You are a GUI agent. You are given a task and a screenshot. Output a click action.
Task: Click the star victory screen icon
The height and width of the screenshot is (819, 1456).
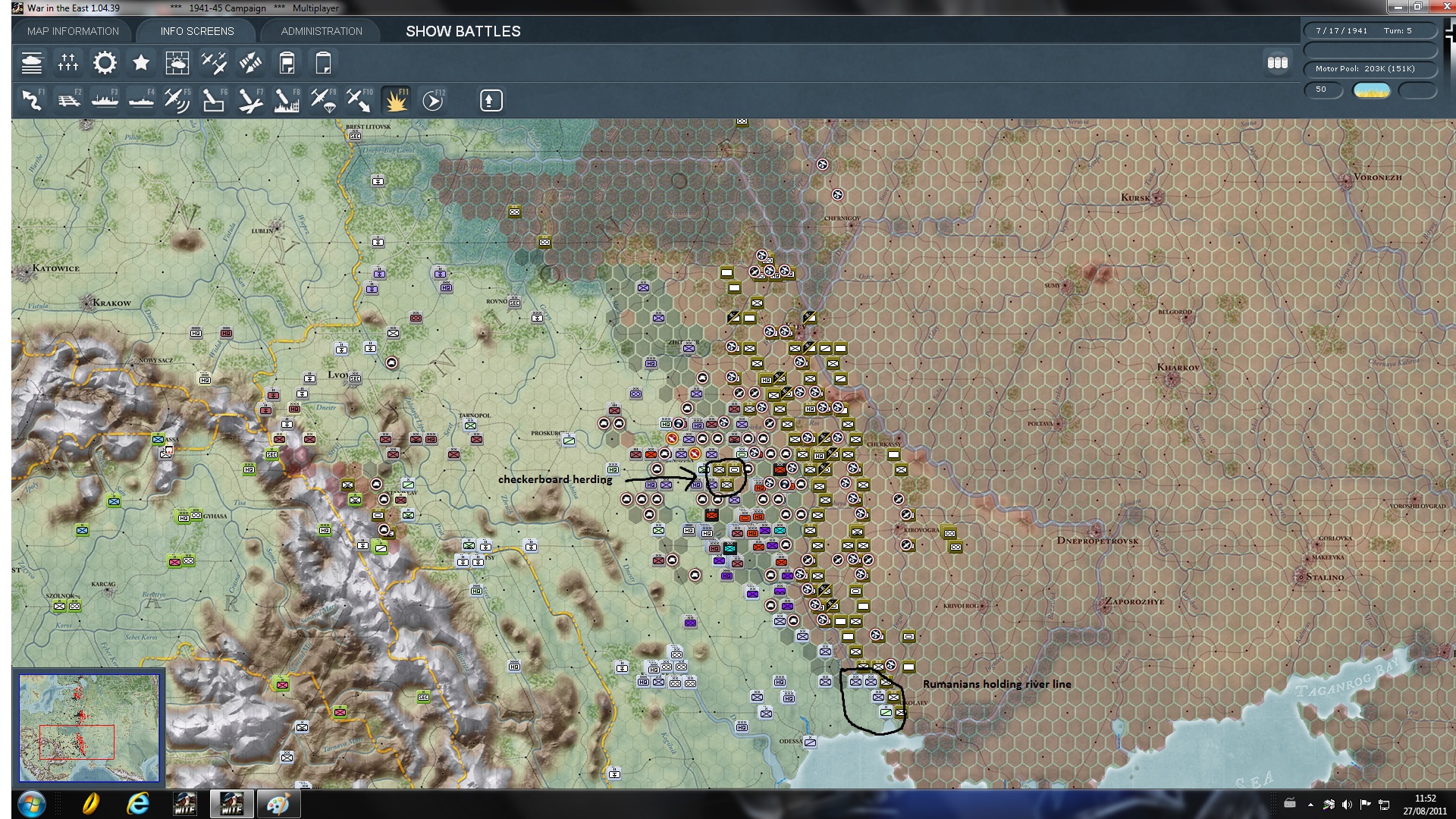click(x=141, y=63)
